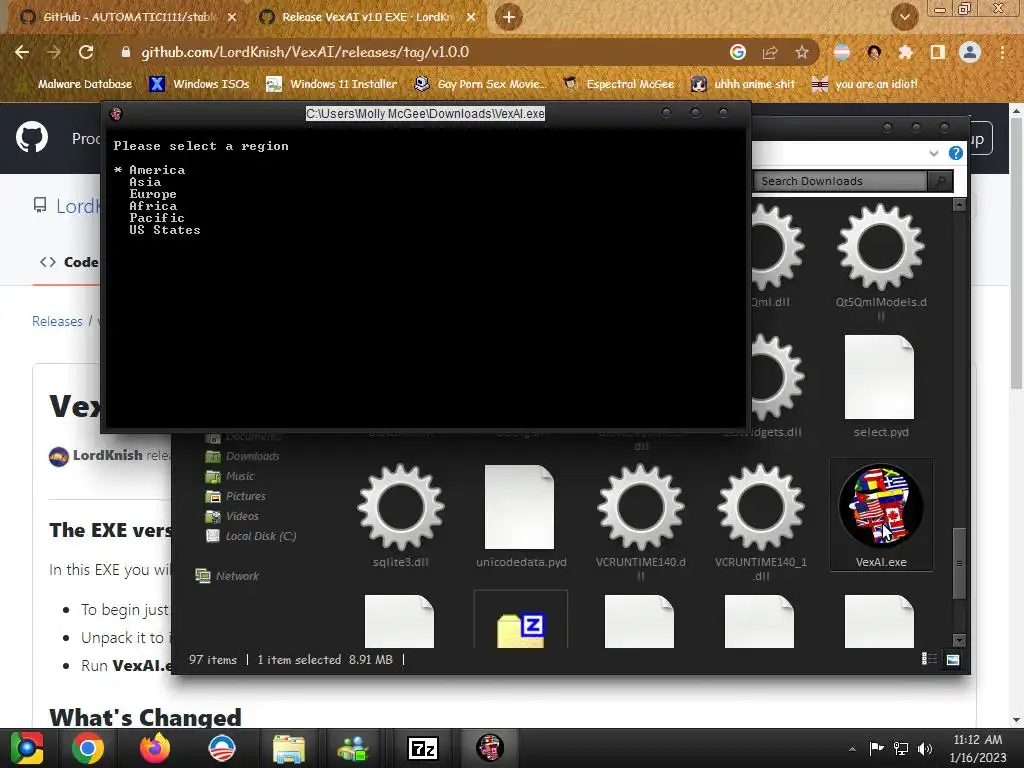Open Music in Explorer sidebar
Viewport: 1024px width, 768px height.
[231, 476]
